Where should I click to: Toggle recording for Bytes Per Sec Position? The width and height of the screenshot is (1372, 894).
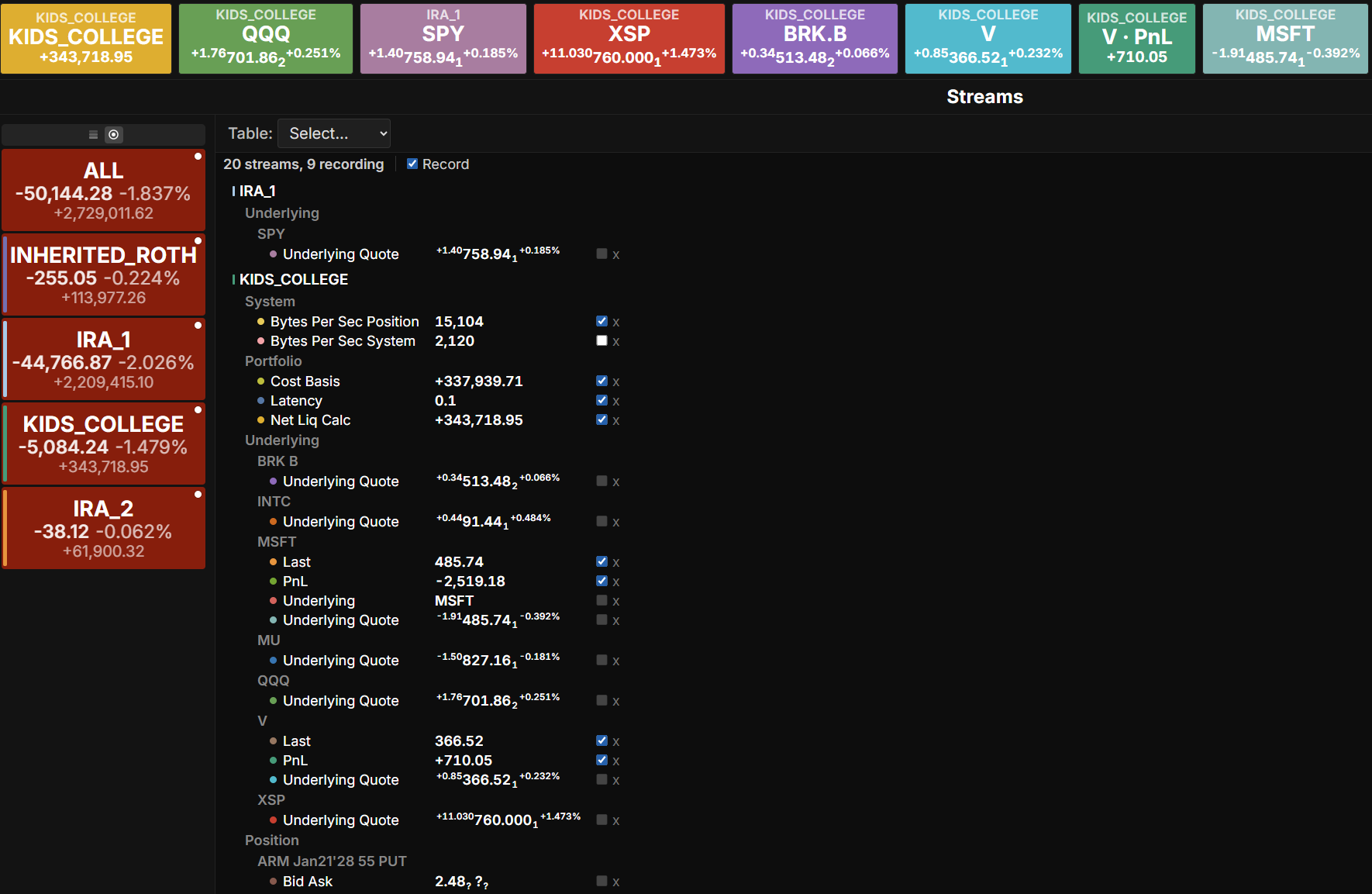point(602,321)
